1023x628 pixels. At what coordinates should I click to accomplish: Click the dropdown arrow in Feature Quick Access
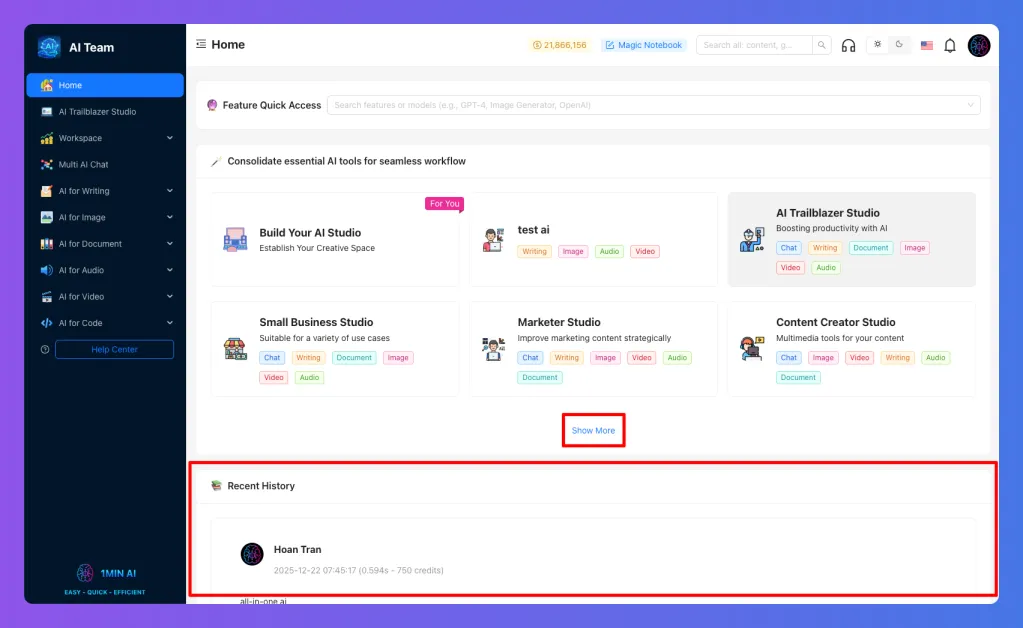click(x=970, y=105)
